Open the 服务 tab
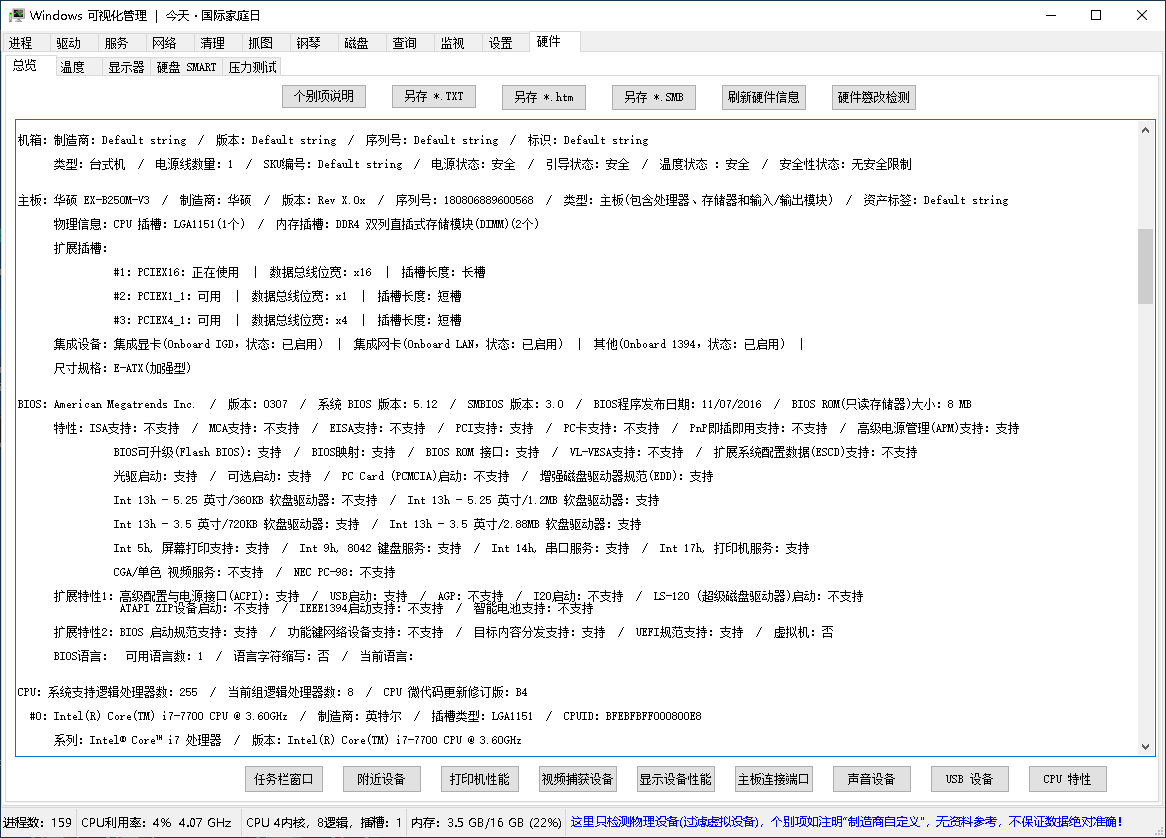 click(117, 43)
